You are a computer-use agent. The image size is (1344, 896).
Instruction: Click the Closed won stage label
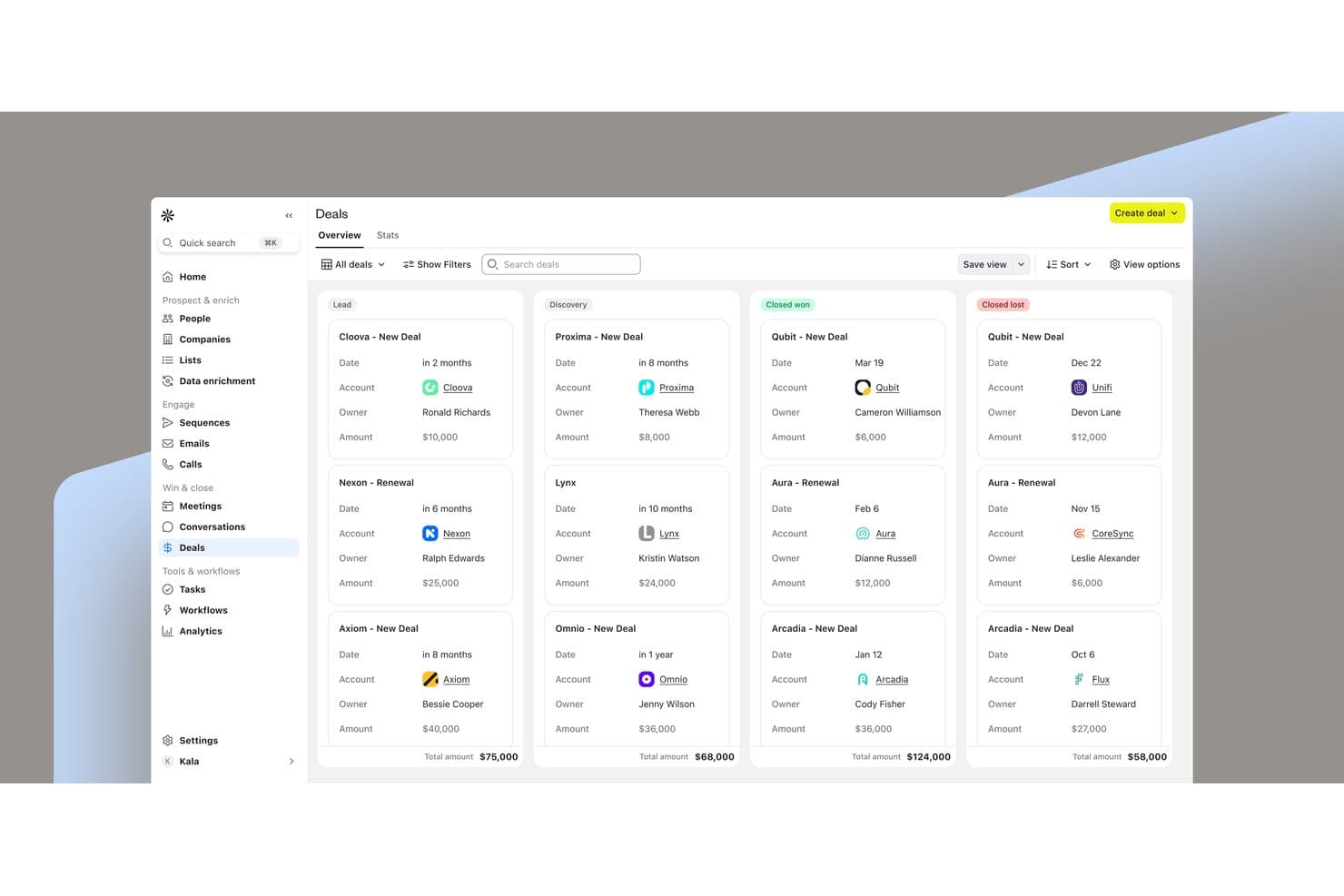click(x=787, y=305)
